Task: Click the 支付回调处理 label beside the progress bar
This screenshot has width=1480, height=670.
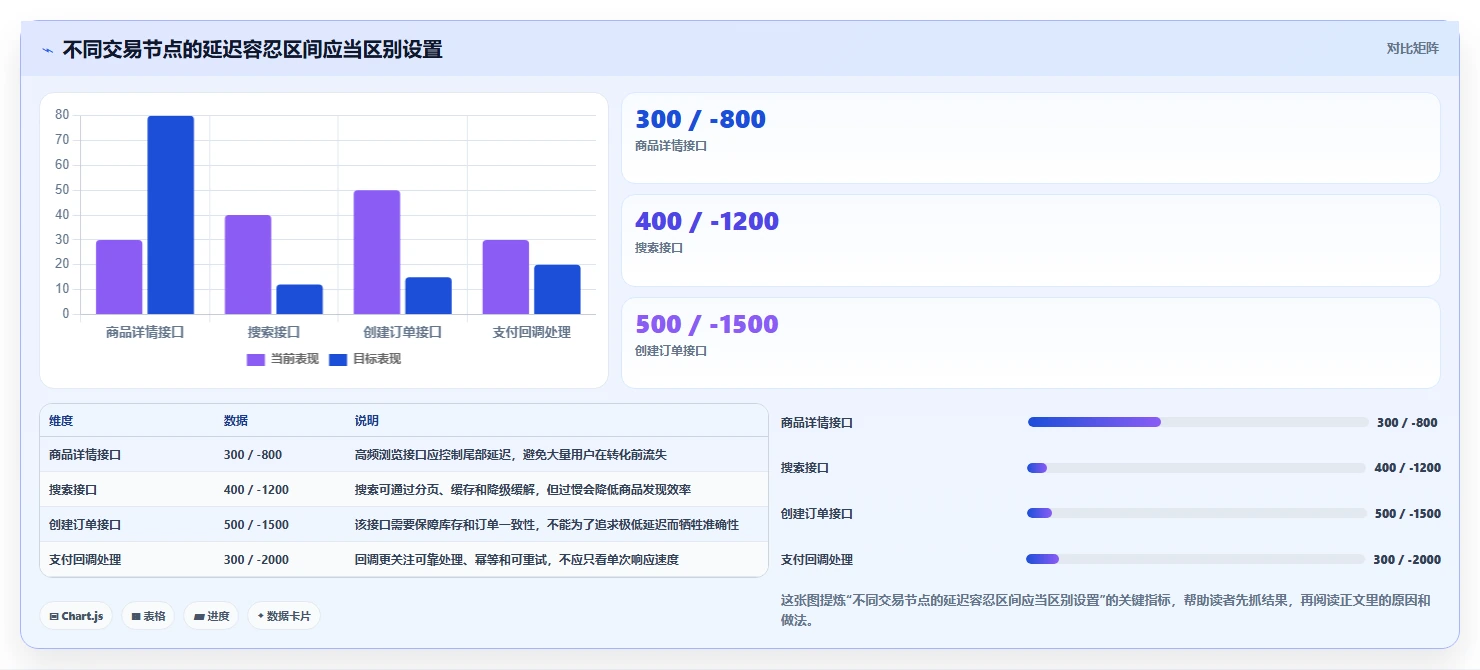Action: tap(817, 560)
